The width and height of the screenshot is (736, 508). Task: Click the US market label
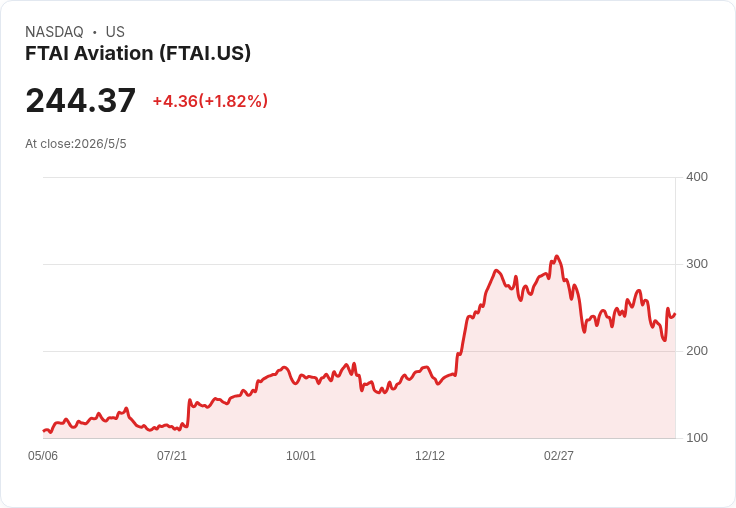pyautogui.click(x=115, y=32)
